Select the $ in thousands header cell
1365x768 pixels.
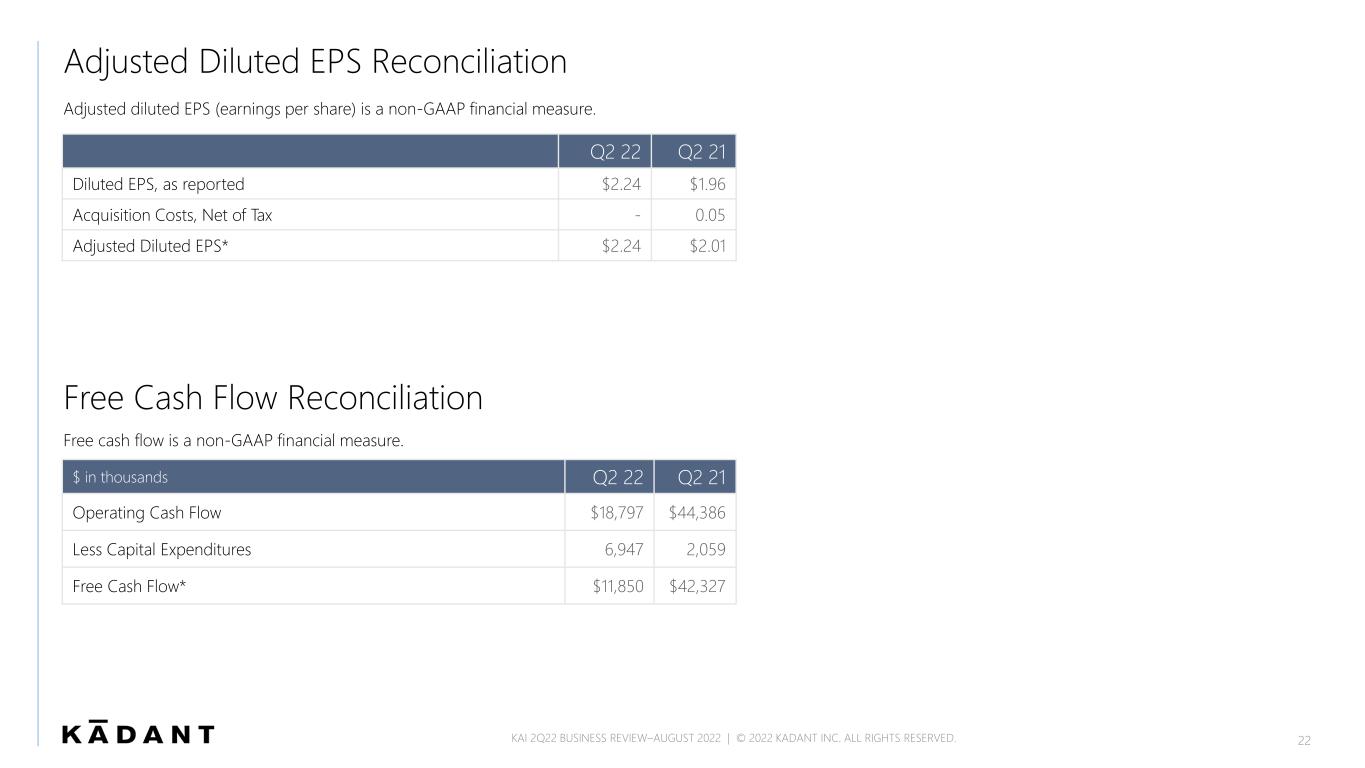[311, 477]
